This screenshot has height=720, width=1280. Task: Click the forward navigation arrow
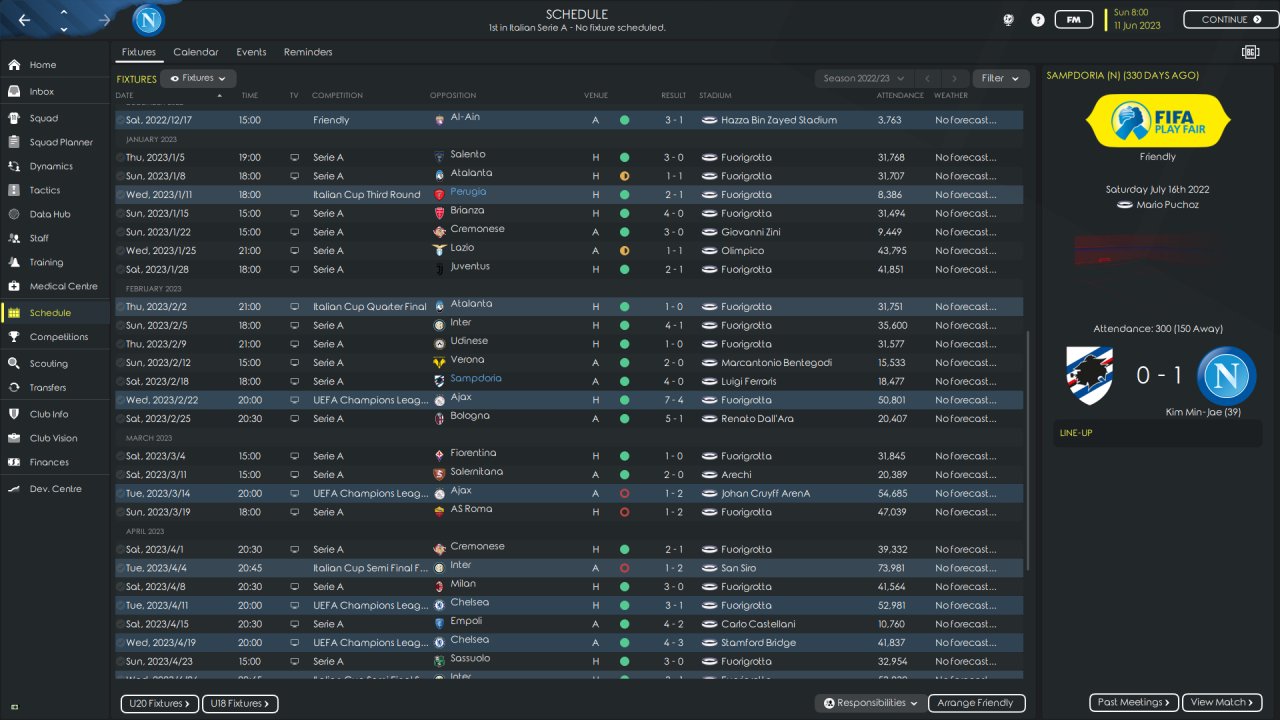(105, 20)
